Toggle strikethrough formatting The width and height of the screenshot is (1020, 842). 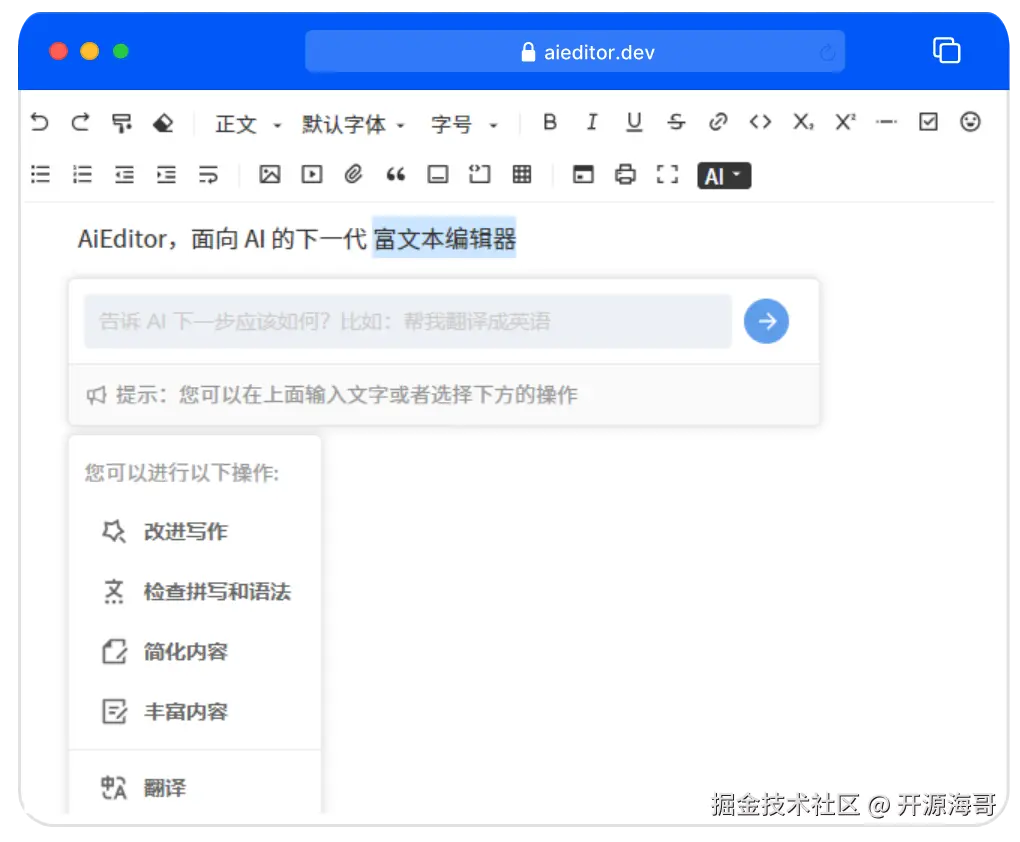(676, 122)
